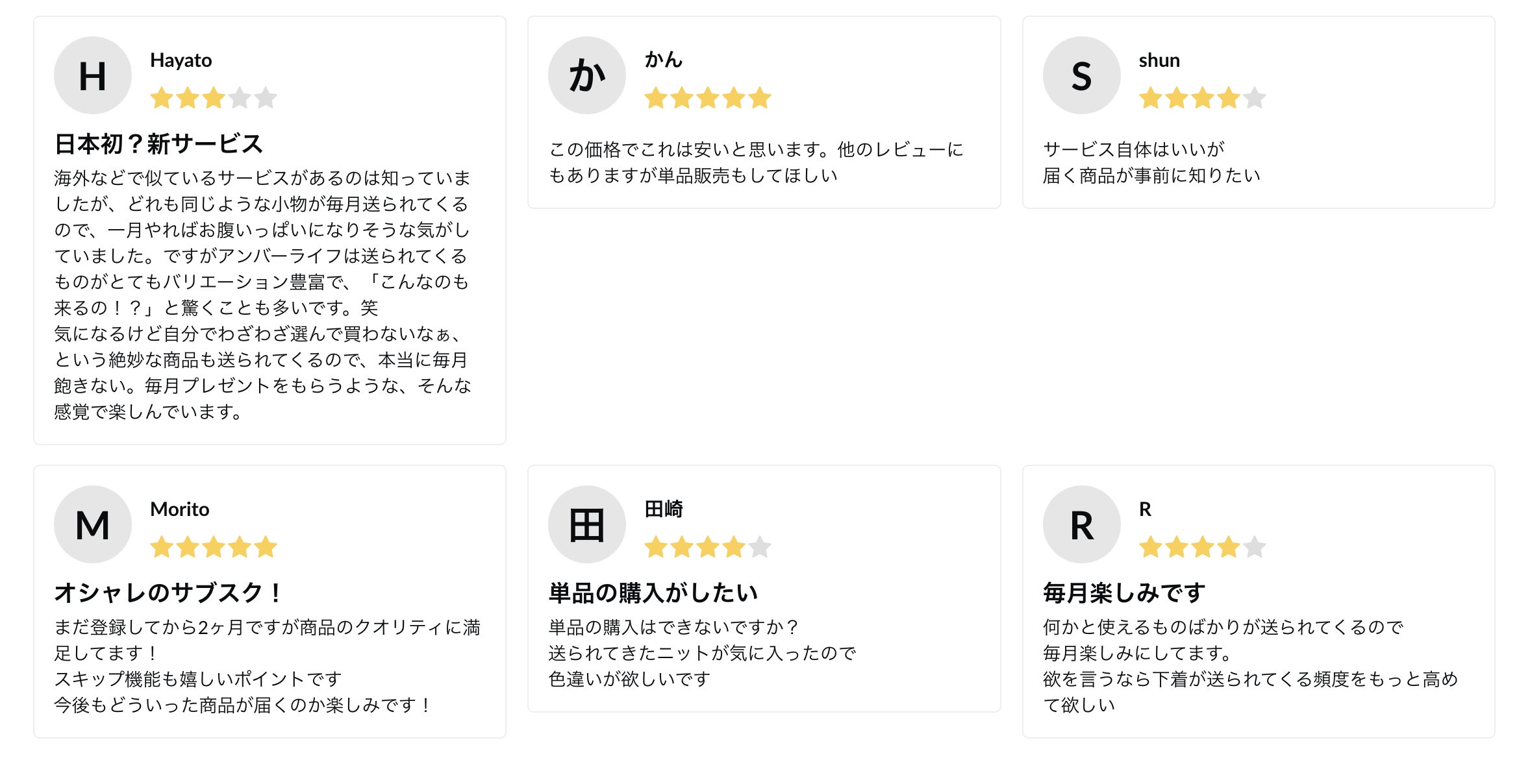Click Morito's round M avatar

coord(92,524)
